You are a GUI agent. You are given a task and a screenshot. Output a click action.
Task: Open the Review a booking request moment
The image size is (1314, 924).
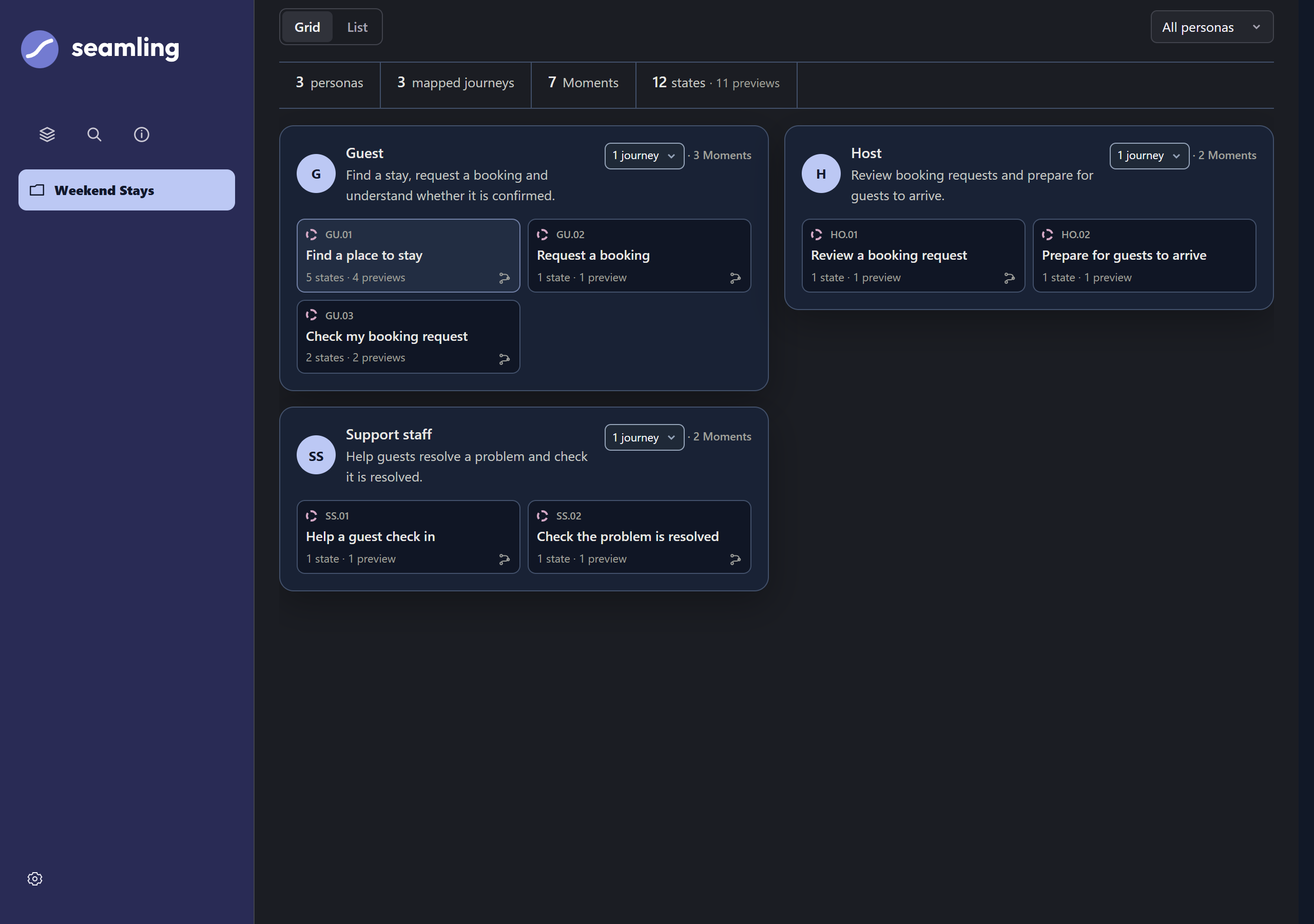[x=914, y=256]
